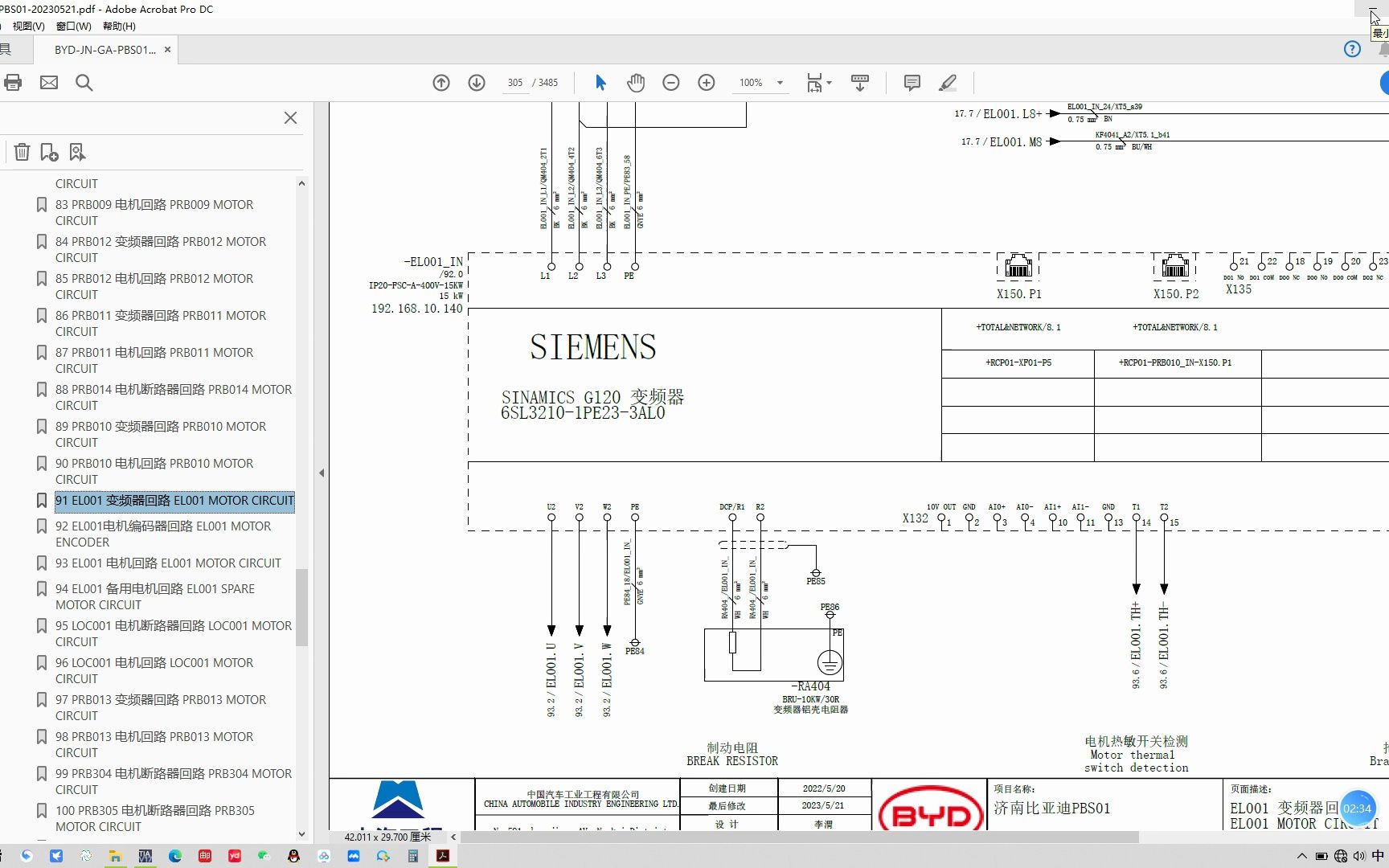1389x868 pixels.
Task: Open the 帮助(H) menu
Action: [x=119, y=26]
